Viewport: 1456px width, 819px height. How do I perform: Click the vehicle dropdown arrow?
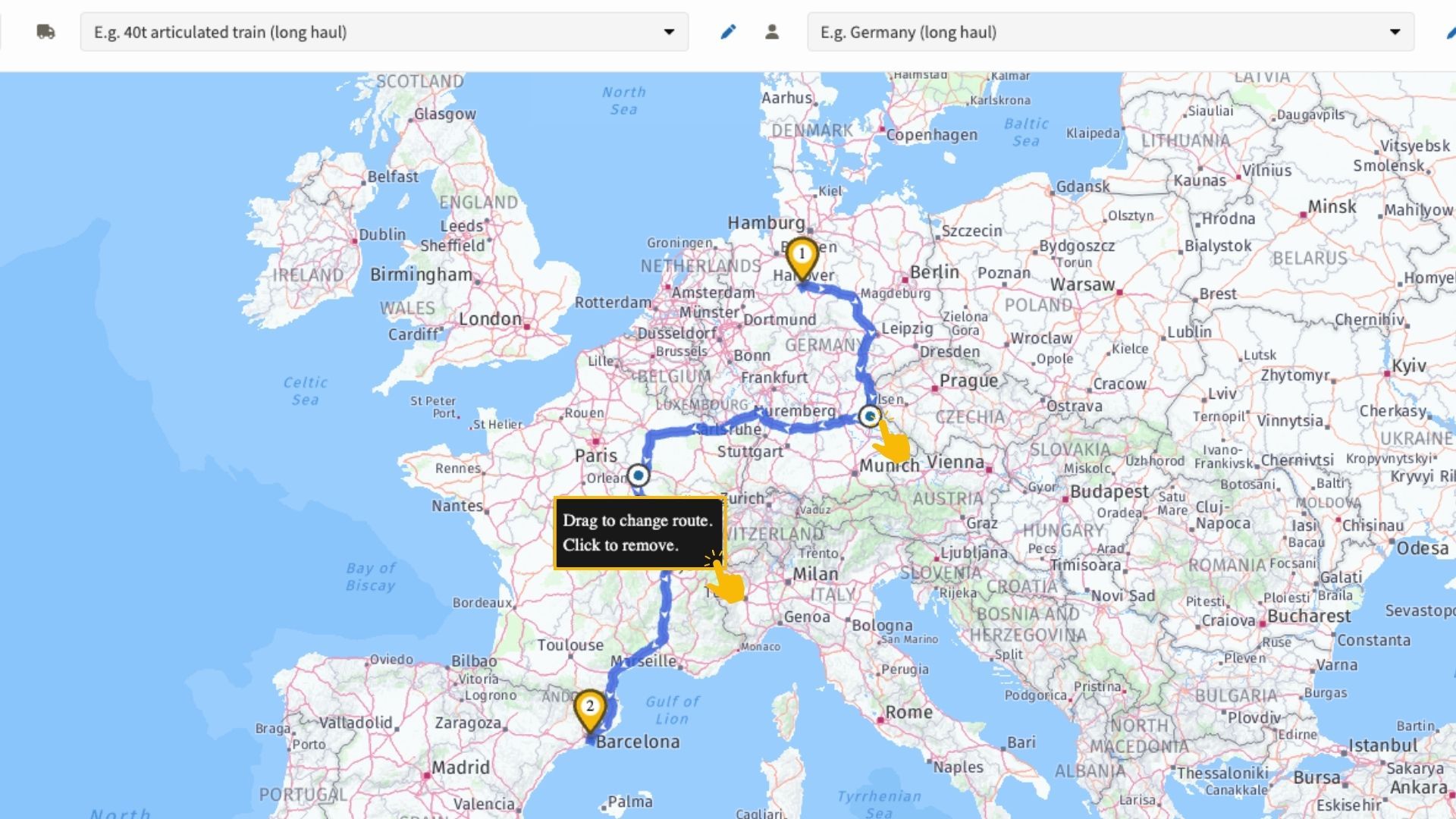(x=669, y=32)
